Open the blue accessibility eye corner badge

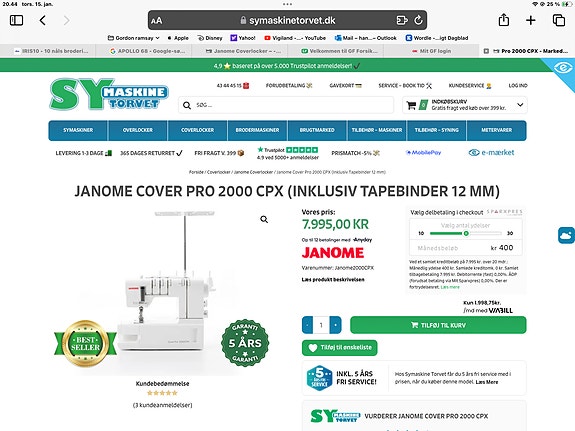point(563,68)
